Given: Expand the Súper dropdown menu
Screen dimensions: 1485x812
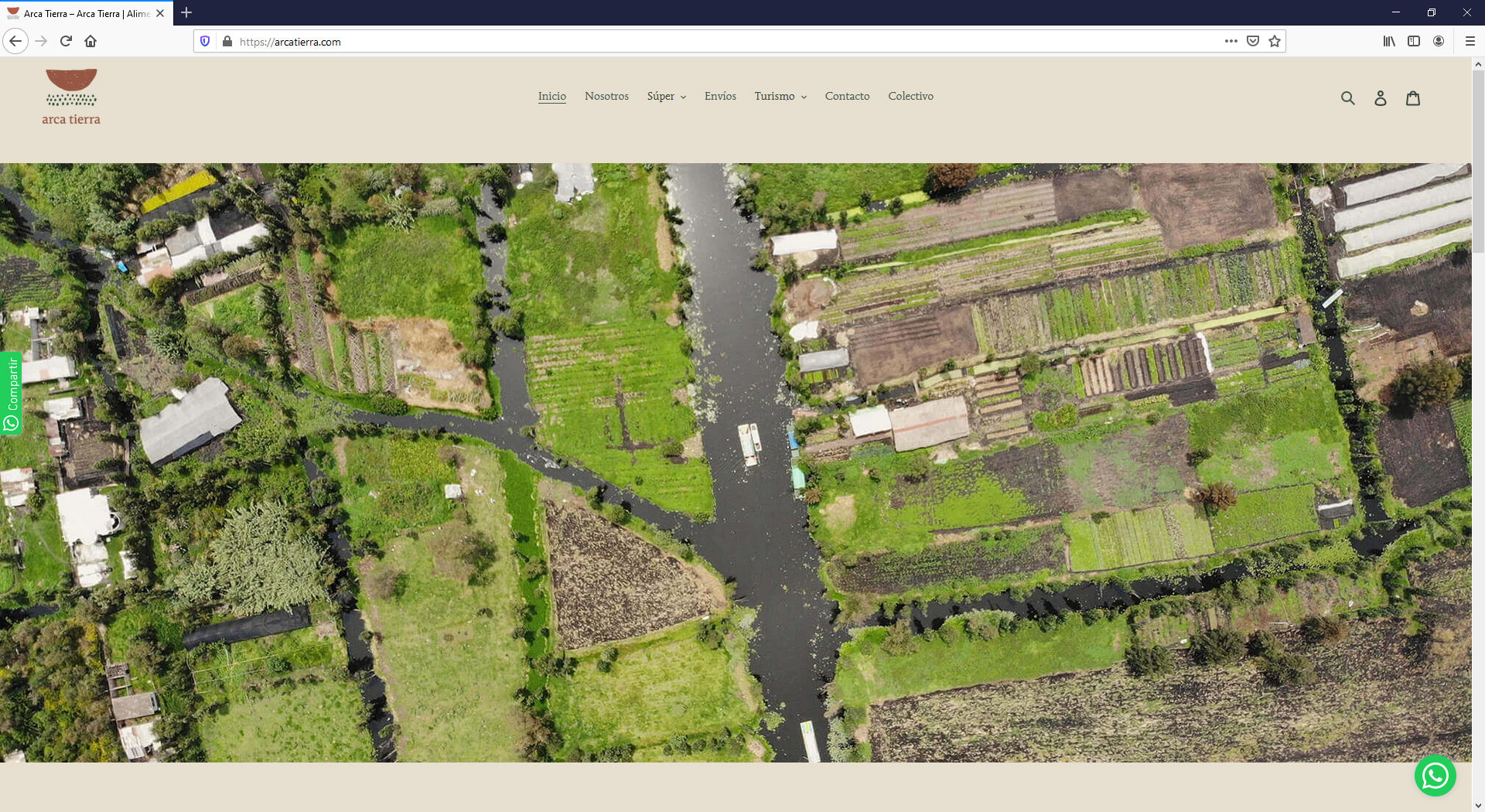Looking at the screenshot, I should (666, 97).
